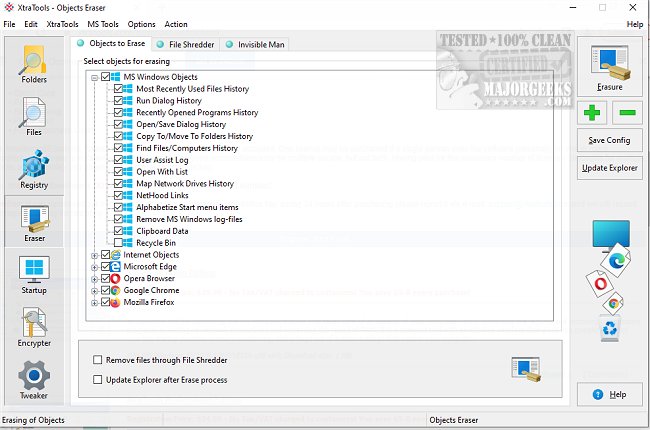This screenshot has width=650, height=430.
Task: Click the Mozilla Firefox tree icon
Action: [x=115, y=302]
